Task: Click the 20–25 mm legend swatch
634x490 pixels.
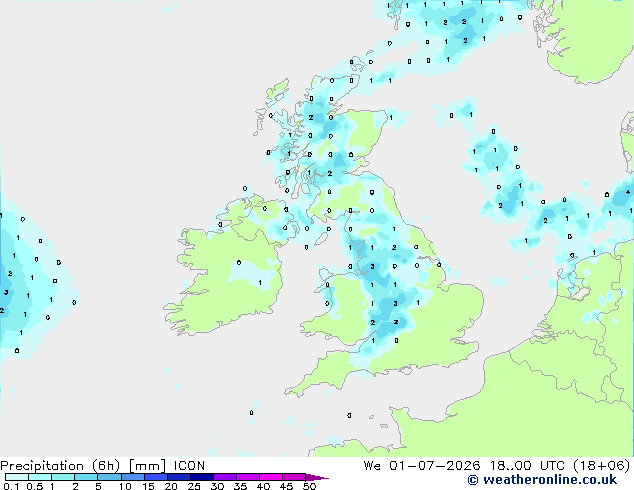Action: [x=178, y=477]
